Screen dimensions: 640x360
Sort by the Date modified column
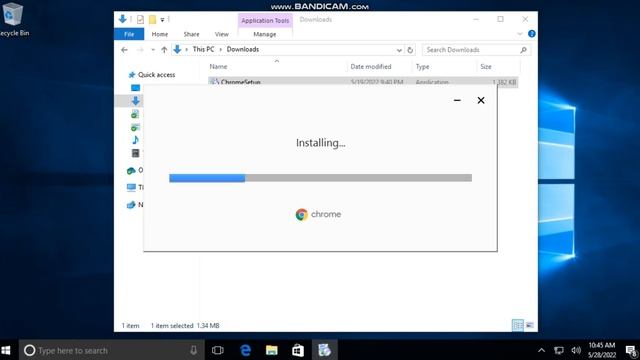(371, 67)
